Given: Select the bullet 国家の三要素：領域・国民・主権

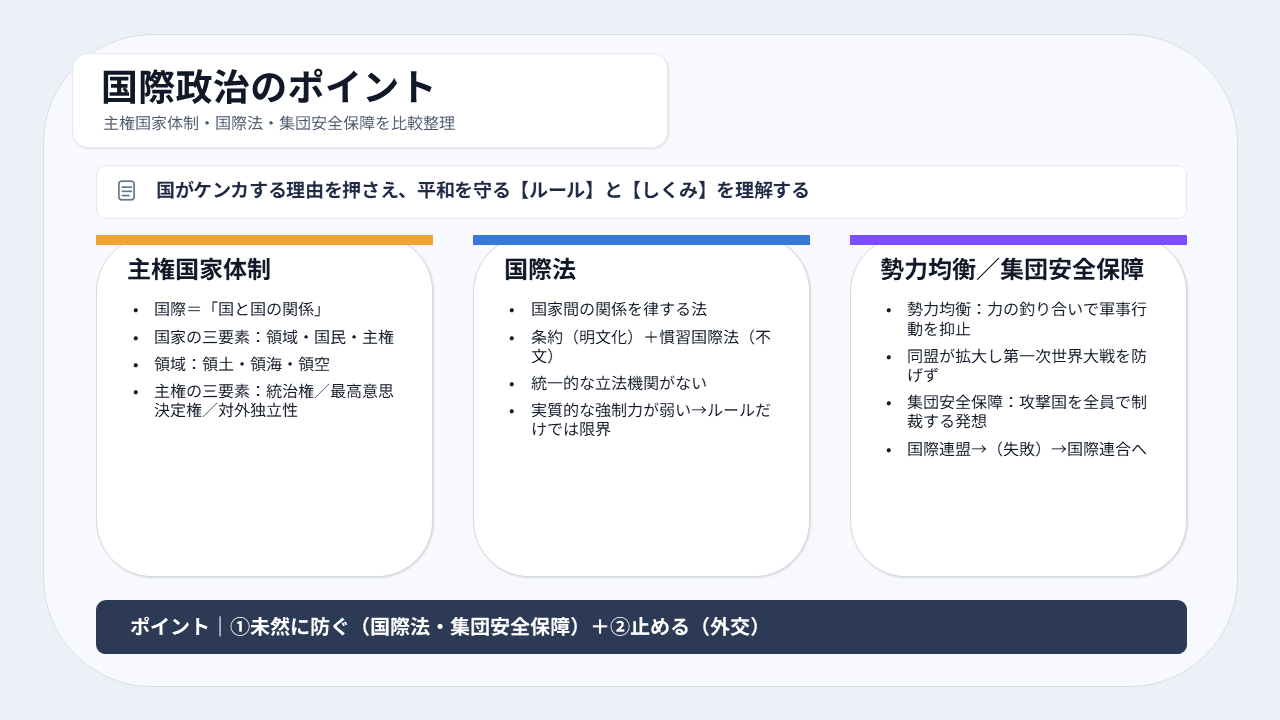Looking at the screenshot, I should 274,338.
